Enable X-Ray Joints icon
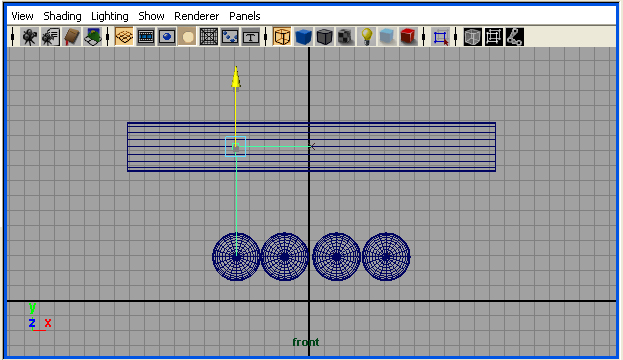 point(515,37)
